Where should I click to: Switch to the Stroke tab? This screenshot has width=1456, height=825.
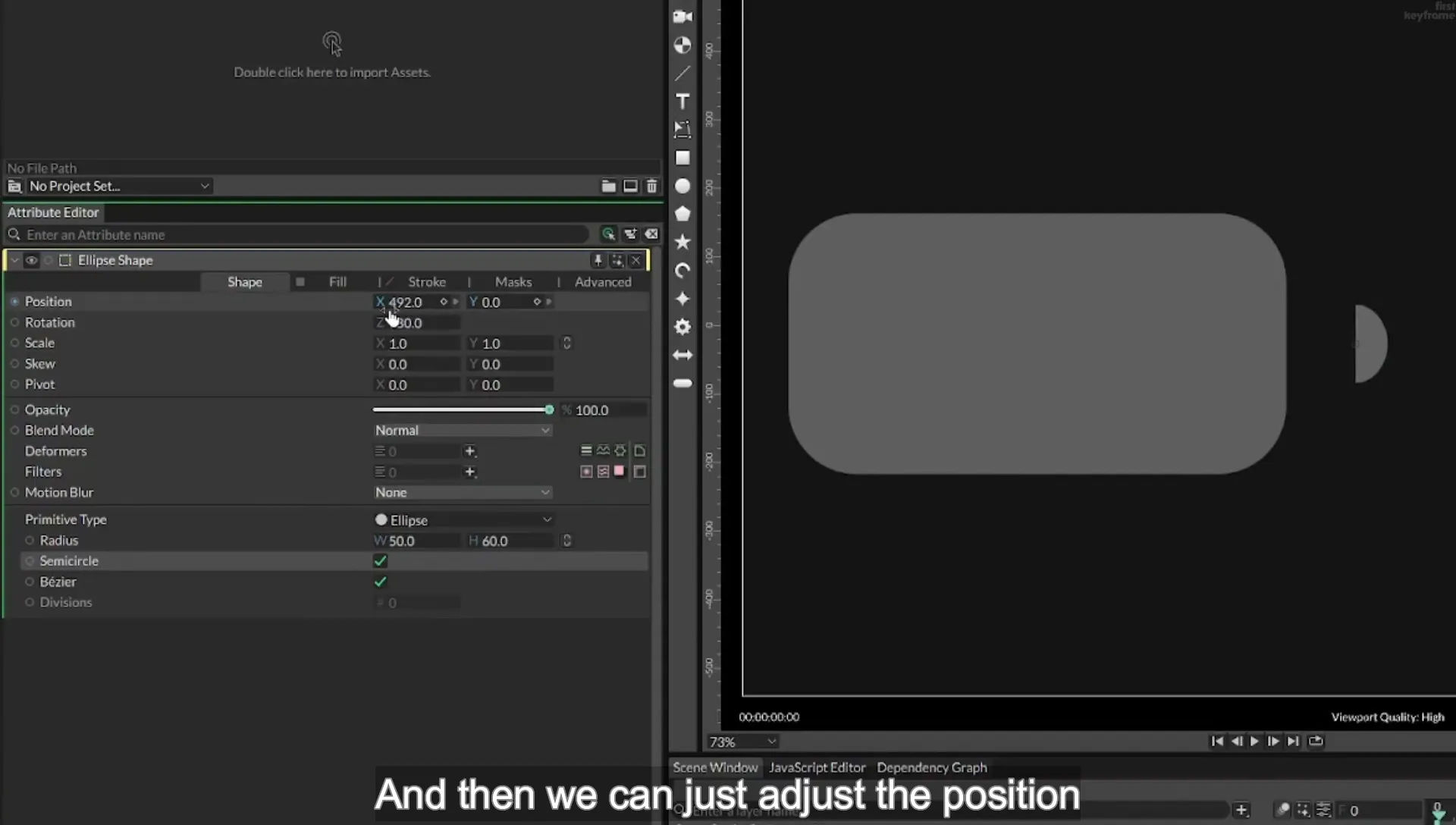(427, 282)
